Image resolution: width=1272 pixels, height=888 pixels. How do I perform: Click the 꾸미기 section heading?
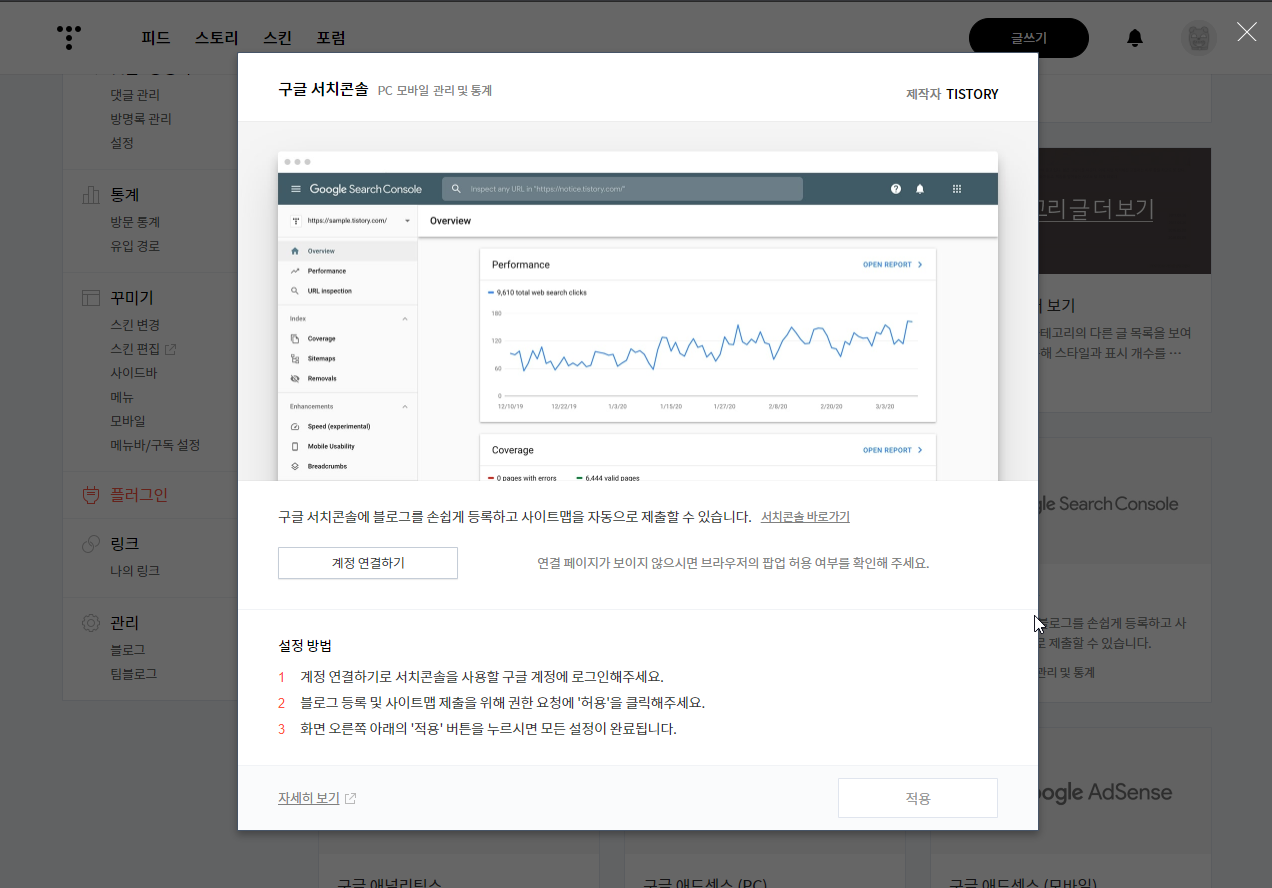pos(132,298)
